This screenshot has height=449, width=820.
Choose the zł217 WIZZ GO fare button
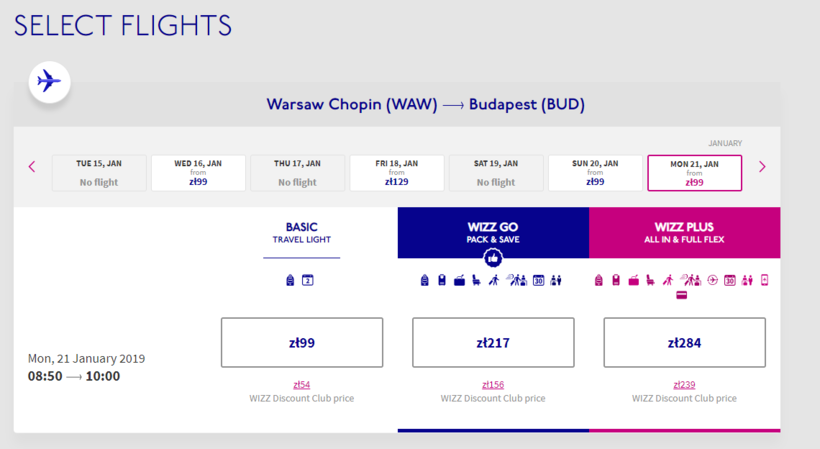pyautogui.click(x=493, y=342)
